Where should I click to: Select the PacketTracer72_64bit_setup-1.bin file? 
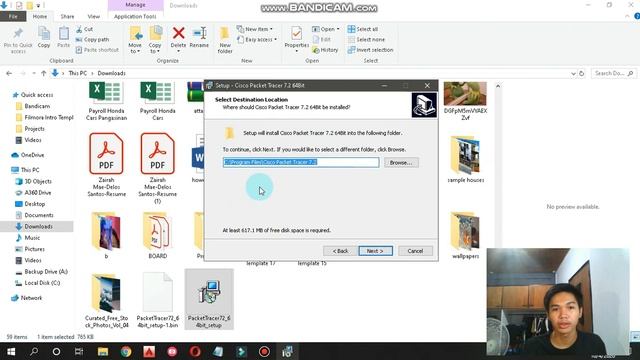[158, 299]
